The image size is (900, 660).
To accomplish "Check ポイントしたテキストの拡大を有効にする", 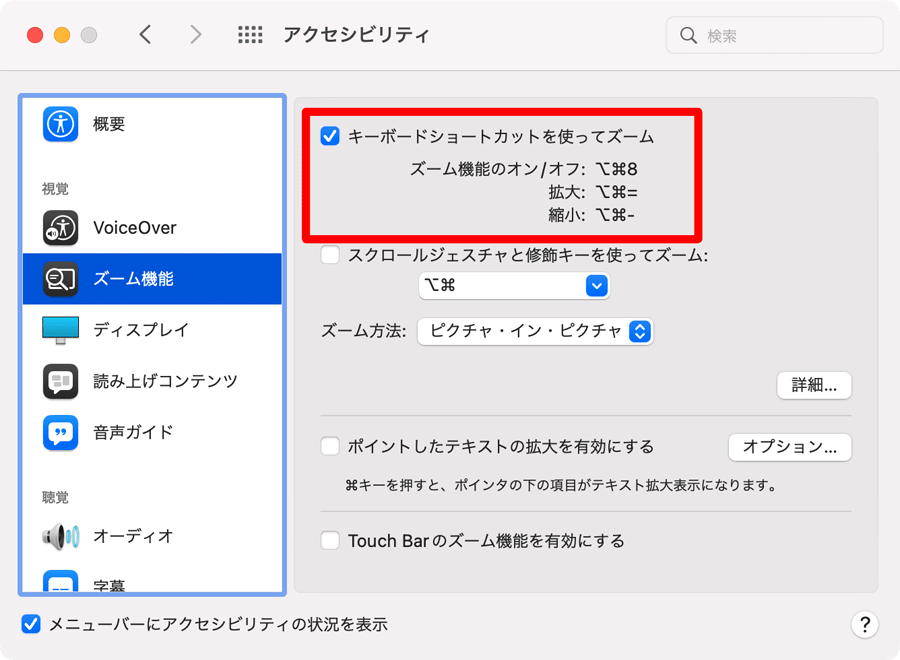I will [x=330, y=446].
